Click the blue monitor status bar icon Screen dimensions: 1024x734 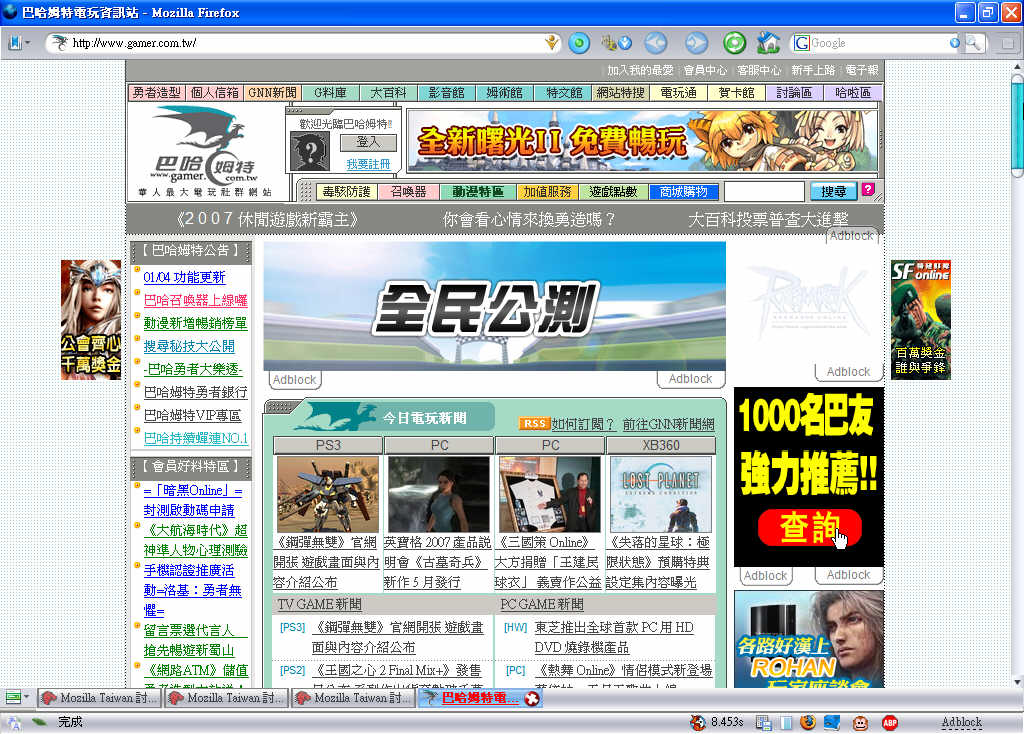click(832, 722)
